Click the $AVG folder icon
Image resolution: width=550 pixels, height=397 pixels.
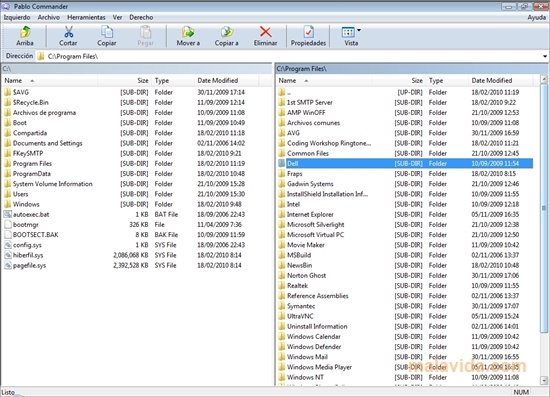(7, 92)
